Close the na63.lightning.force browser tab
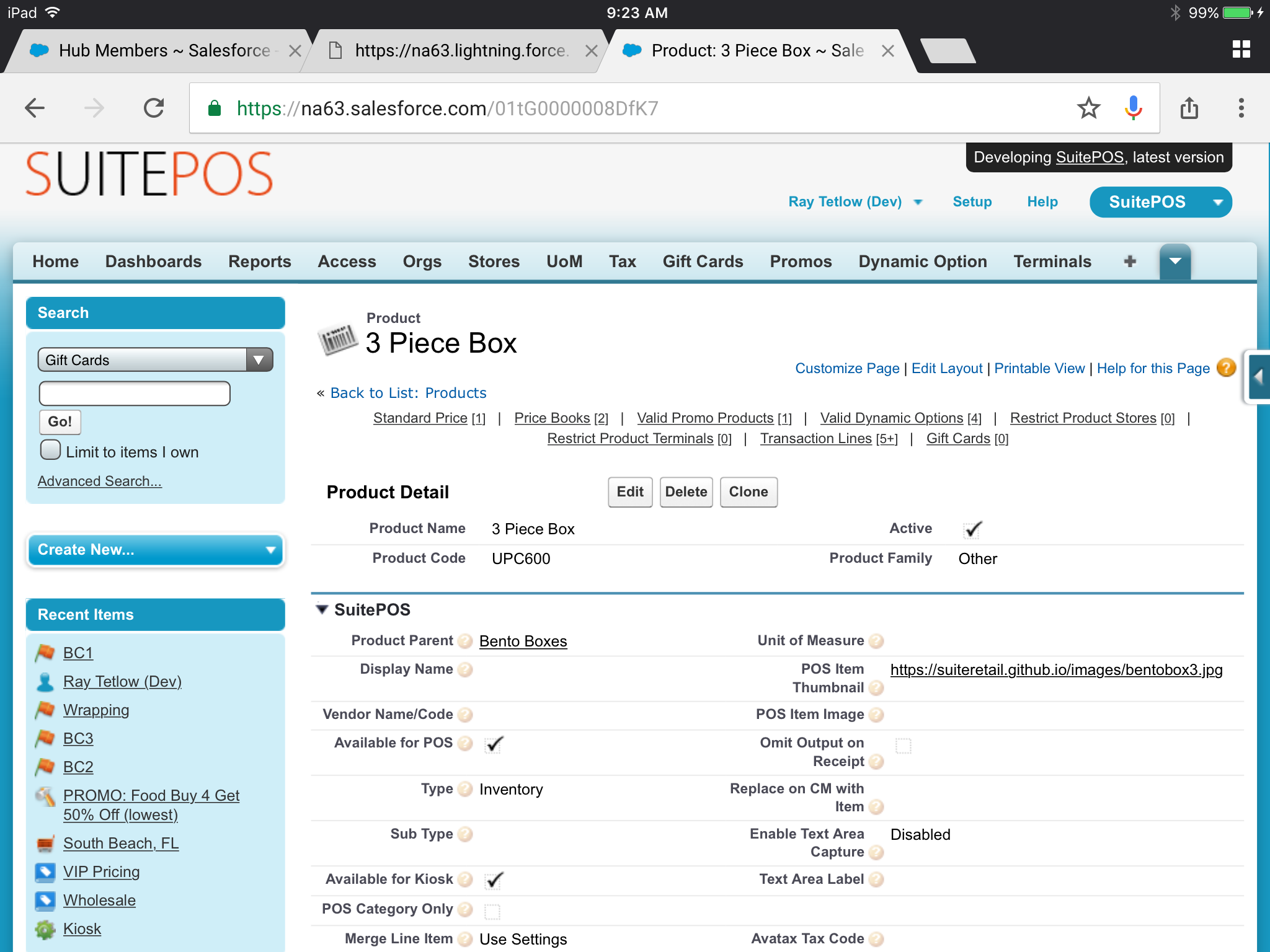This screenshot has height=952, width=1270. pos(592,51)
